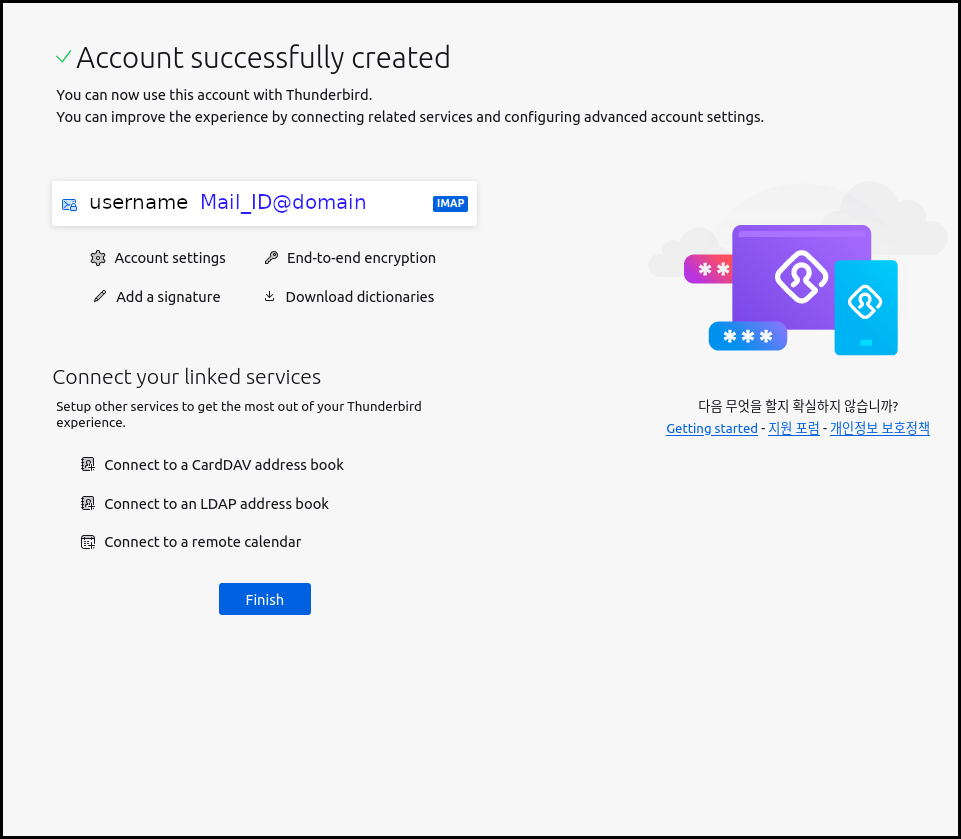961x839 pixels.
Task: Click the IMAP badge on account card
Action: 450,203
